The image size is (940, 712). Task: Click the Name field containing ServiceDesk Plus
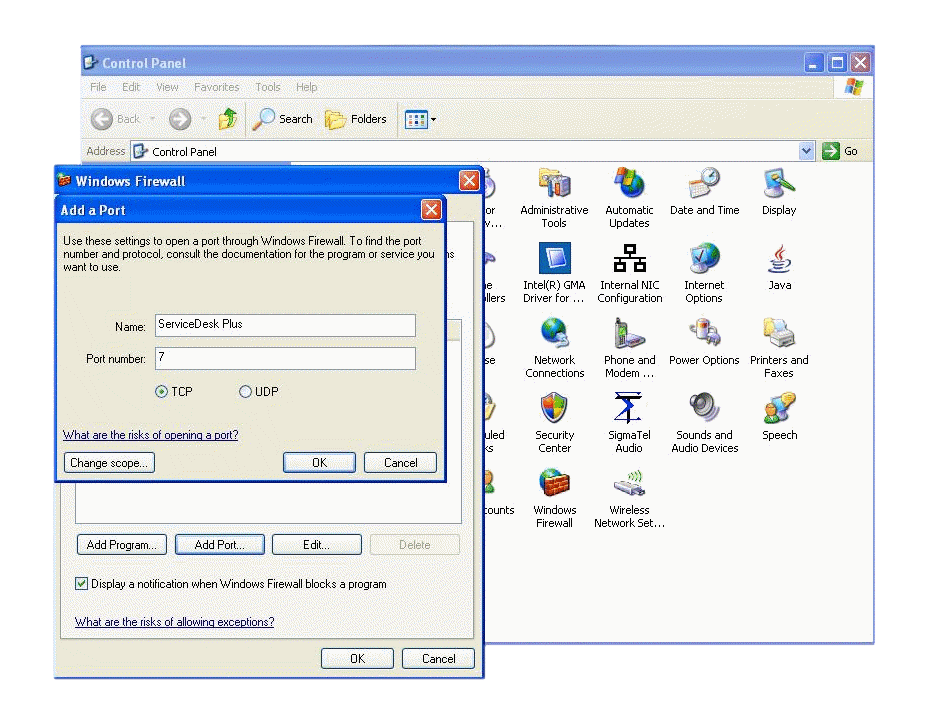(285, 325)
